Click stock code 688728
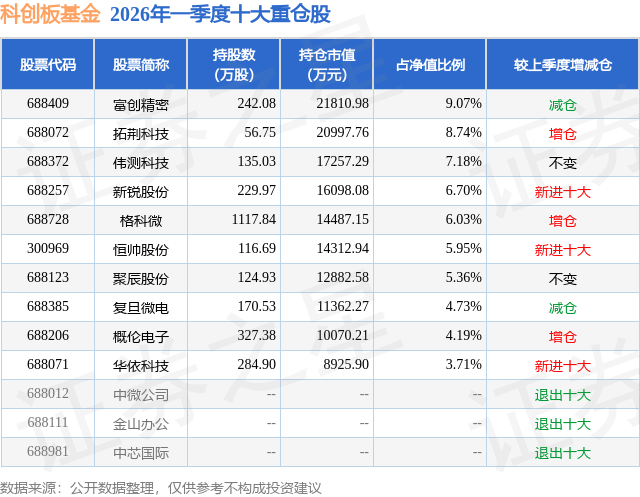This screenshot has height=497, width=640. pos(48,220)
